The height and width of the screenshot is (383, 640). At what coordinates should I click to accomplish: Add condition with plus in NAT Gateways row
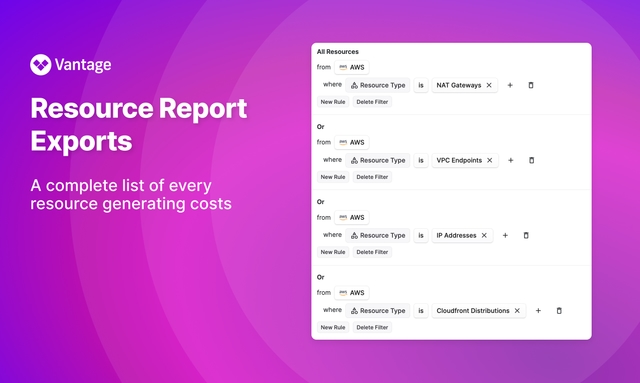510,85
